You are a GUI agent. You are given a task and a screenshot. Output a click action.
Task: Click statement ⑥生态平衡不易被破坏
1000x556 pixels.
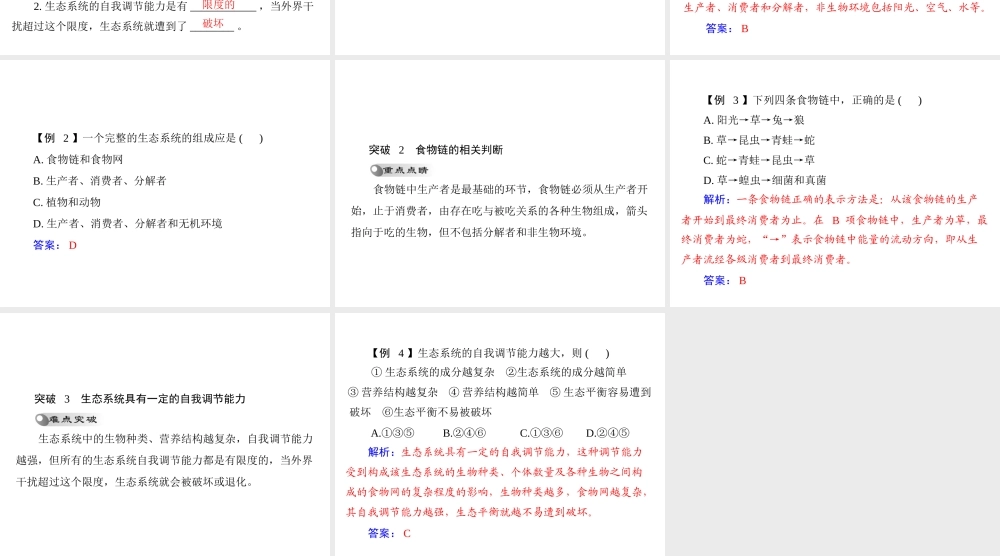[x=437, y=412]
